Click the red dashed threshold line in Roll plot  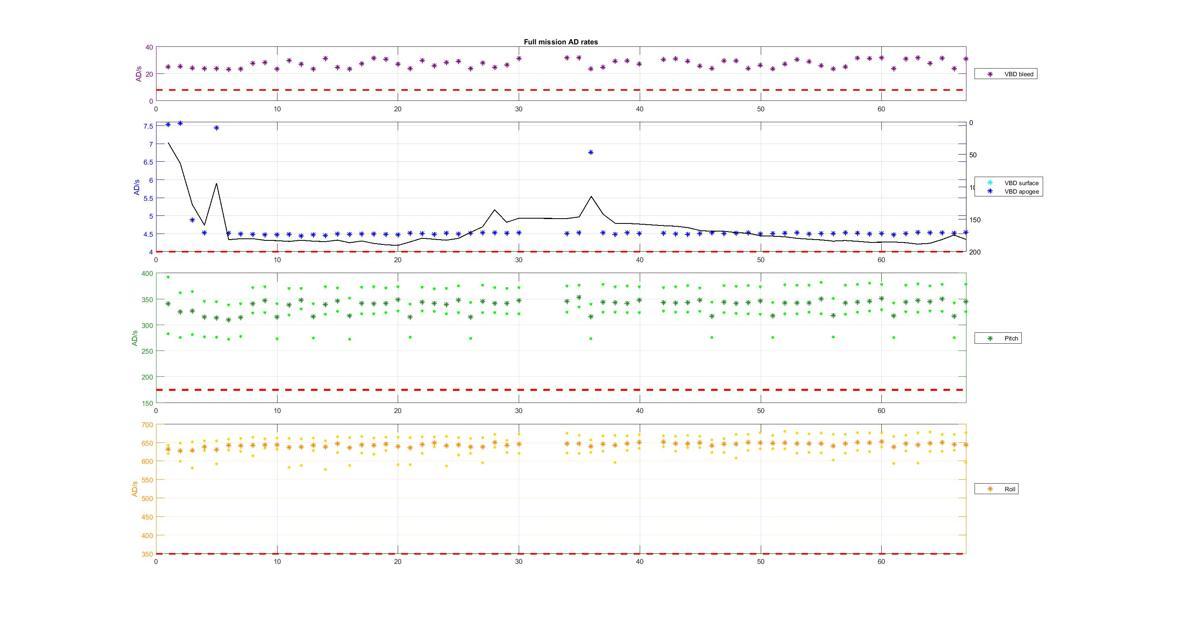(560, 554)
